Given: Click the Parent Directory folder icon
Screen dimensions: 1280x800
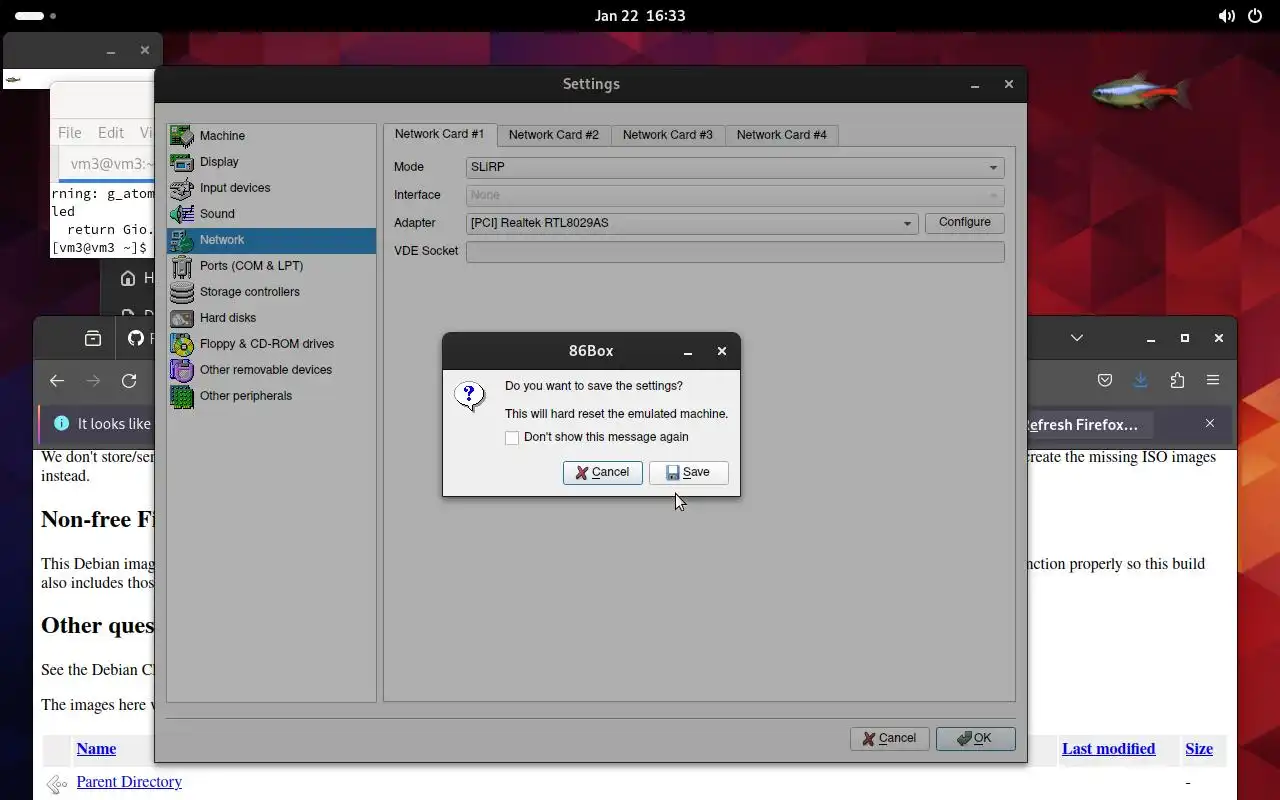Looking at the screenshot, I should pyautogui.click(x=57, y=783).
